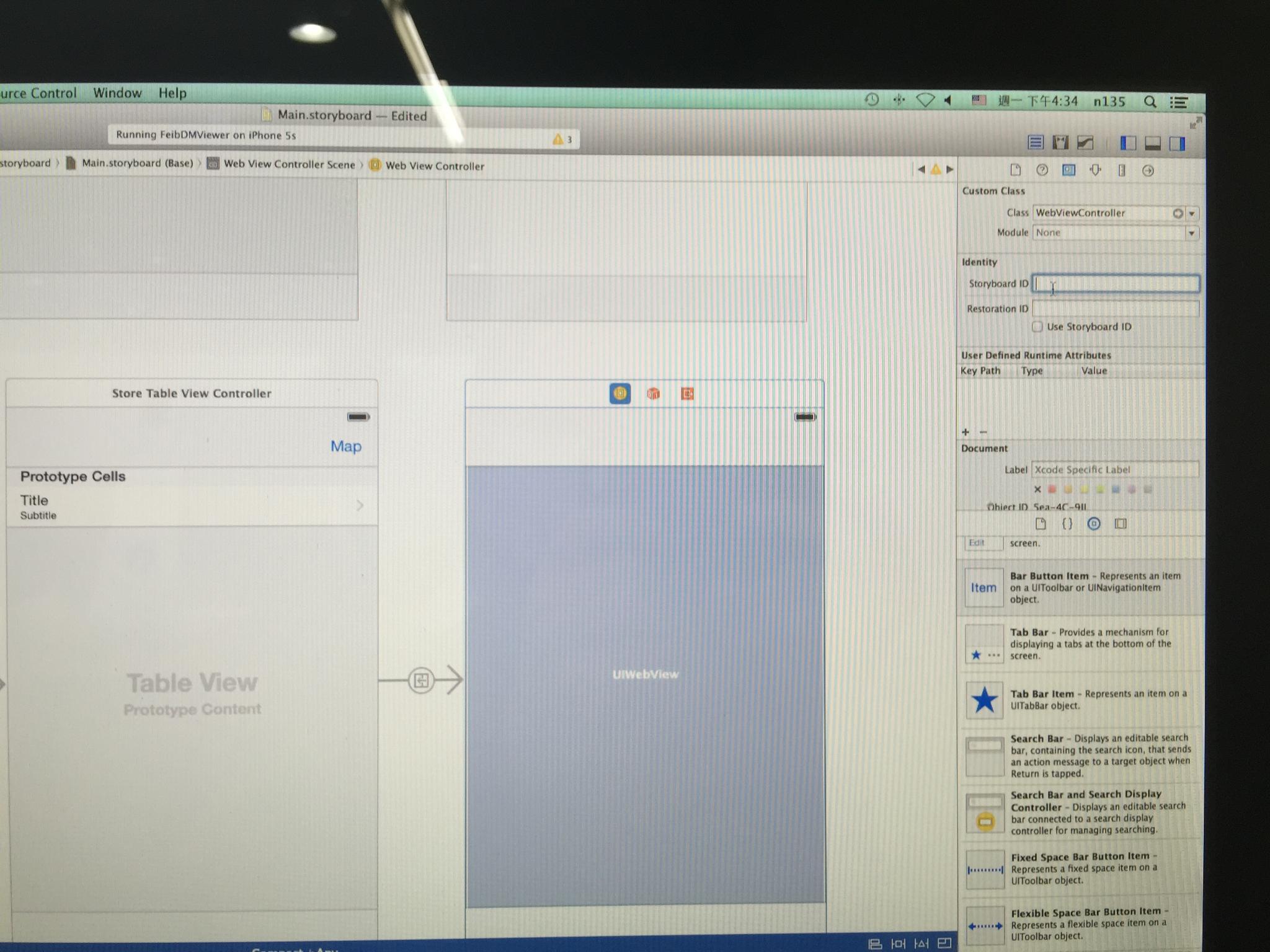Select the First Responder scene icon
Image resolution: width=1270 pixels, height=952 pixels.
653,394
